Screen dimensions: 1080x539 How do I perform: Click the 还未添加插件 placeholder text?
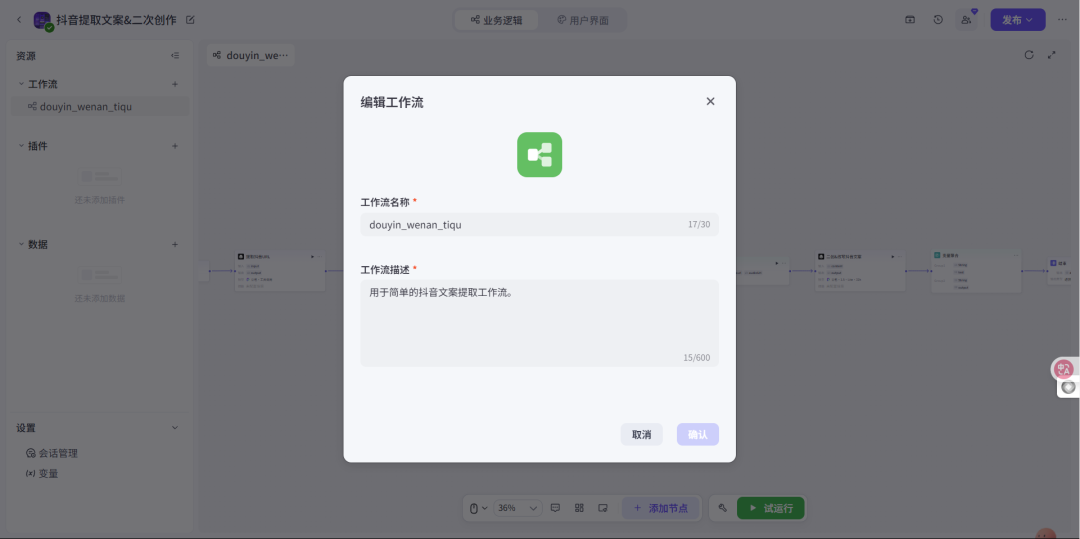pyautogui.click(x=100, y=200)
